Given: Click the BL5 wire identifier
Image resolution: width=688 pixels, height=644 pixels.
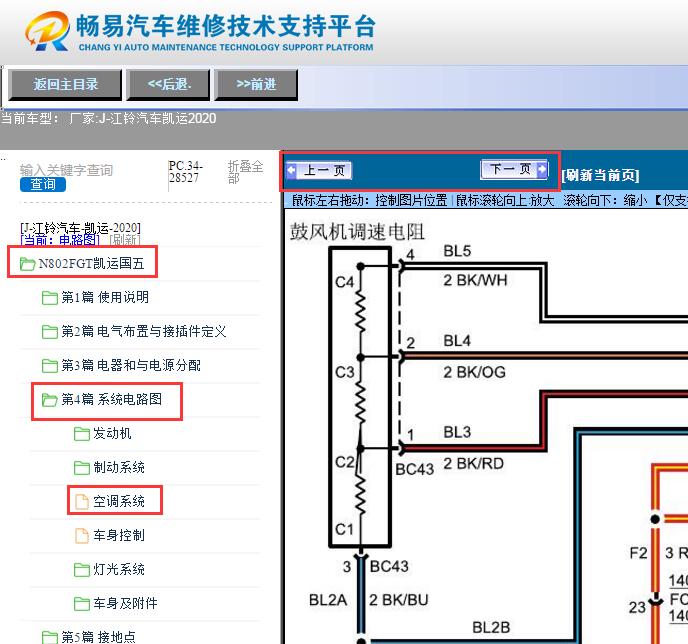Looking at the screenshot, I should 457,251.
